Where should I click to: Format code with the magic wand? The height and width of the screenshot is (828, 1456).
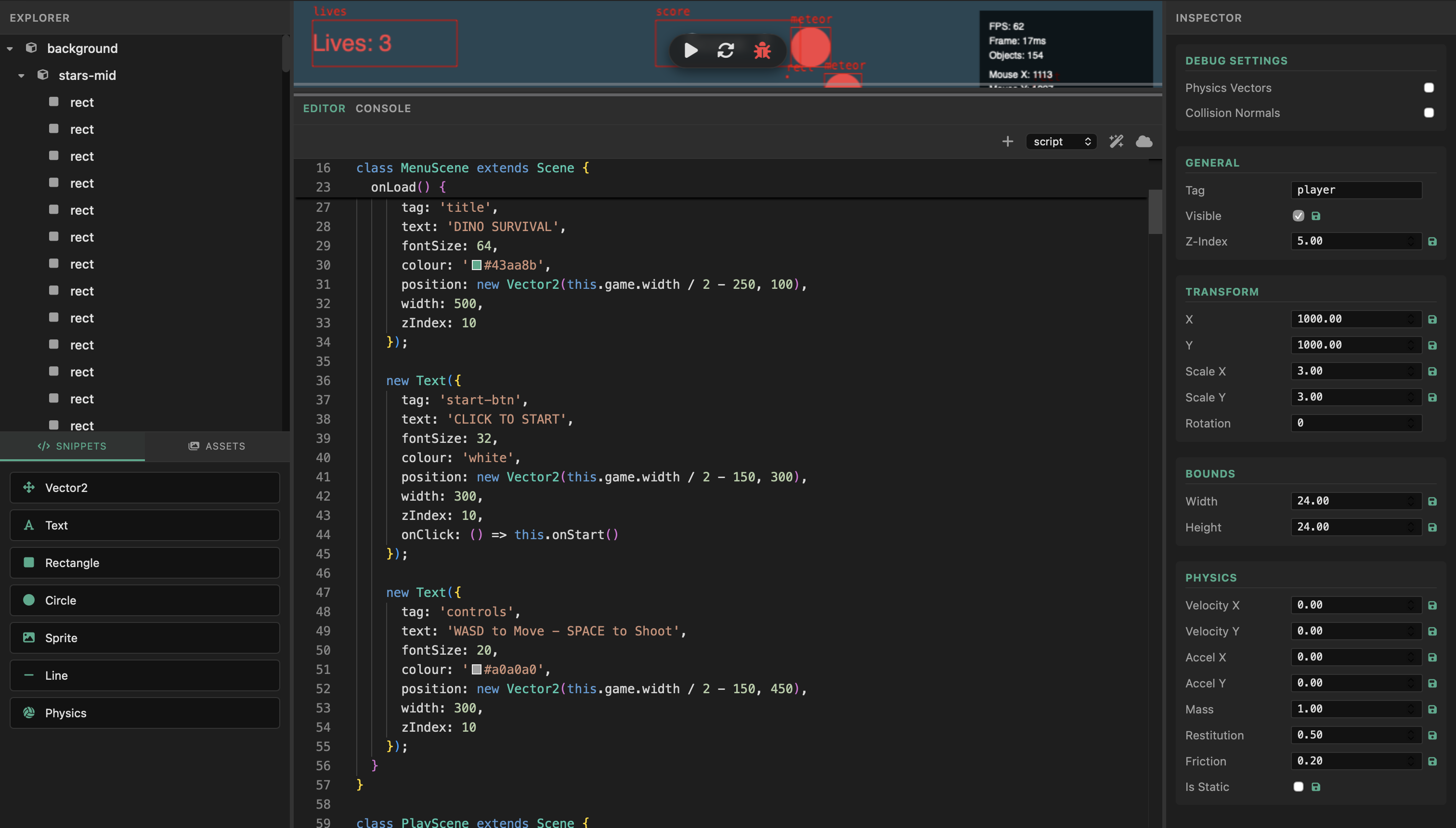(1116, 141)
